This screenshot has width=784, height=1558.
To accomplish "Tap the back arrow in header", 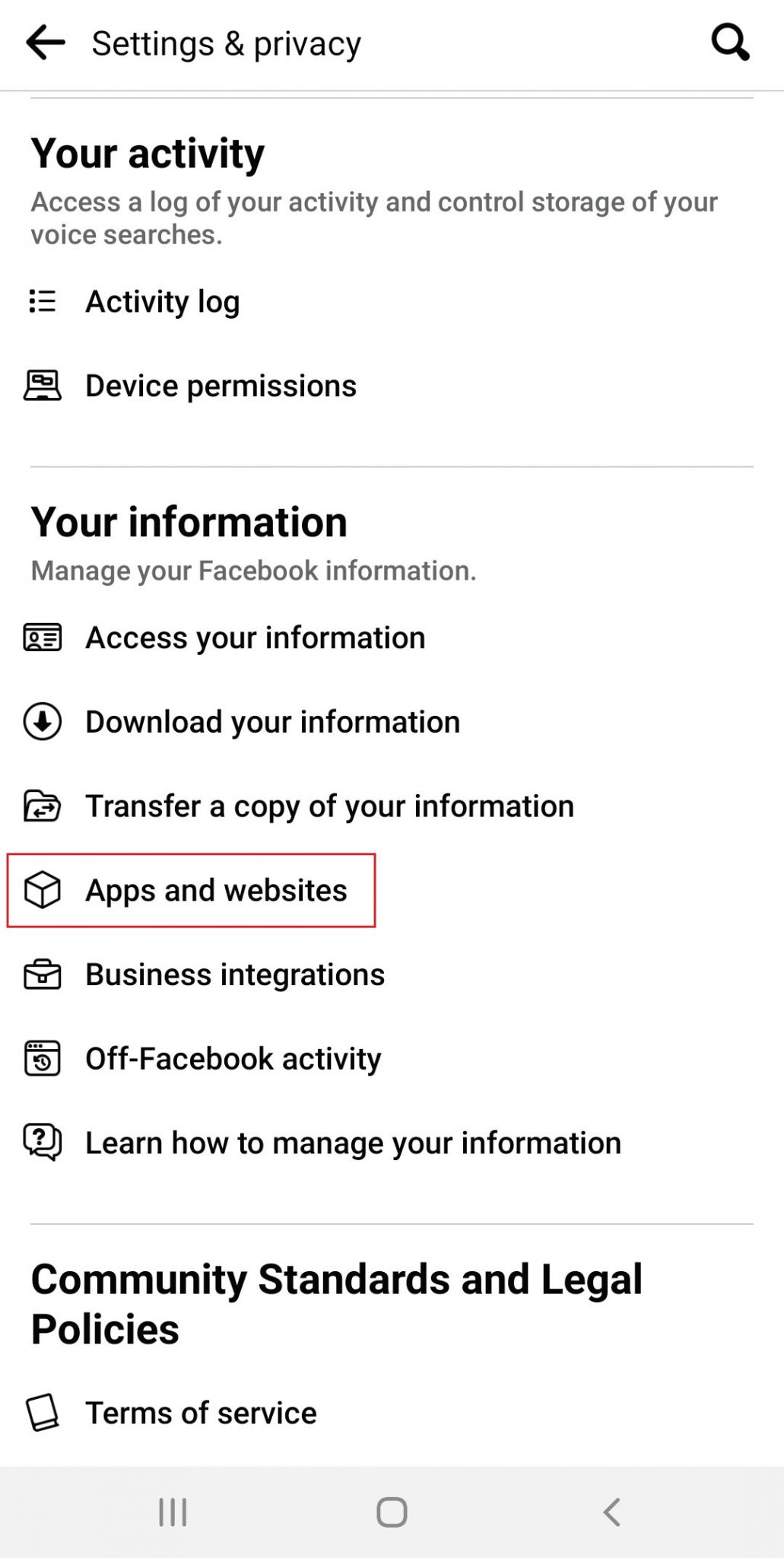I will (x=45, y=43).
